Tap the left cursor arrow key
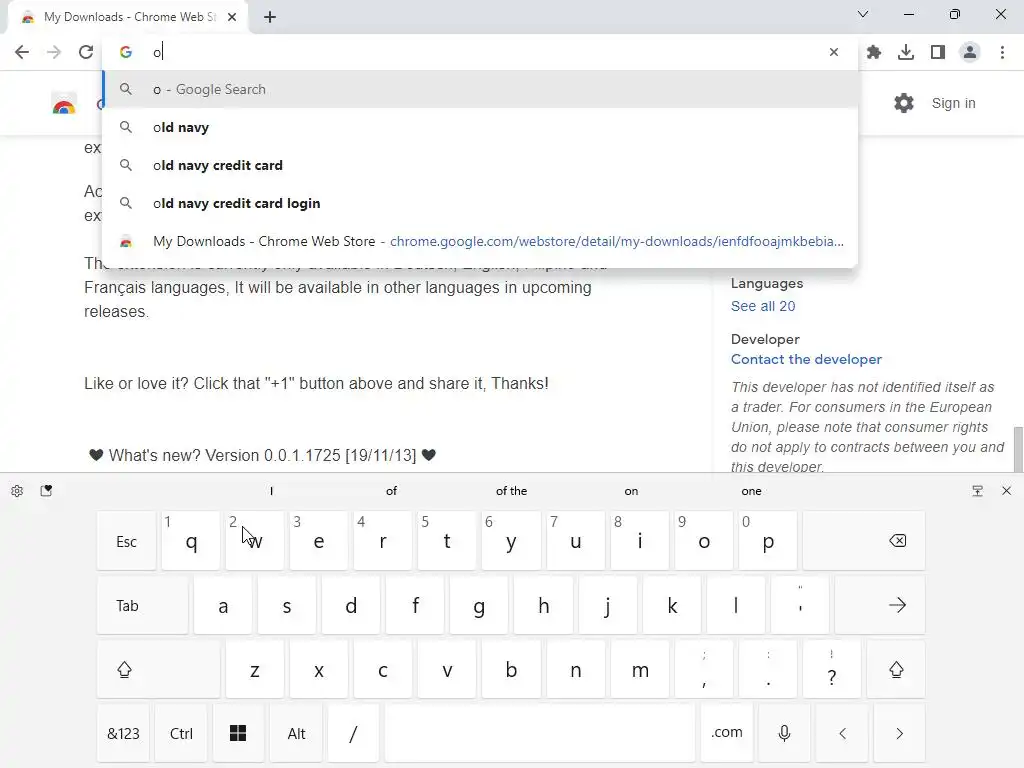The height and width of the screenshot is (768, 1024). coord(842,733)
